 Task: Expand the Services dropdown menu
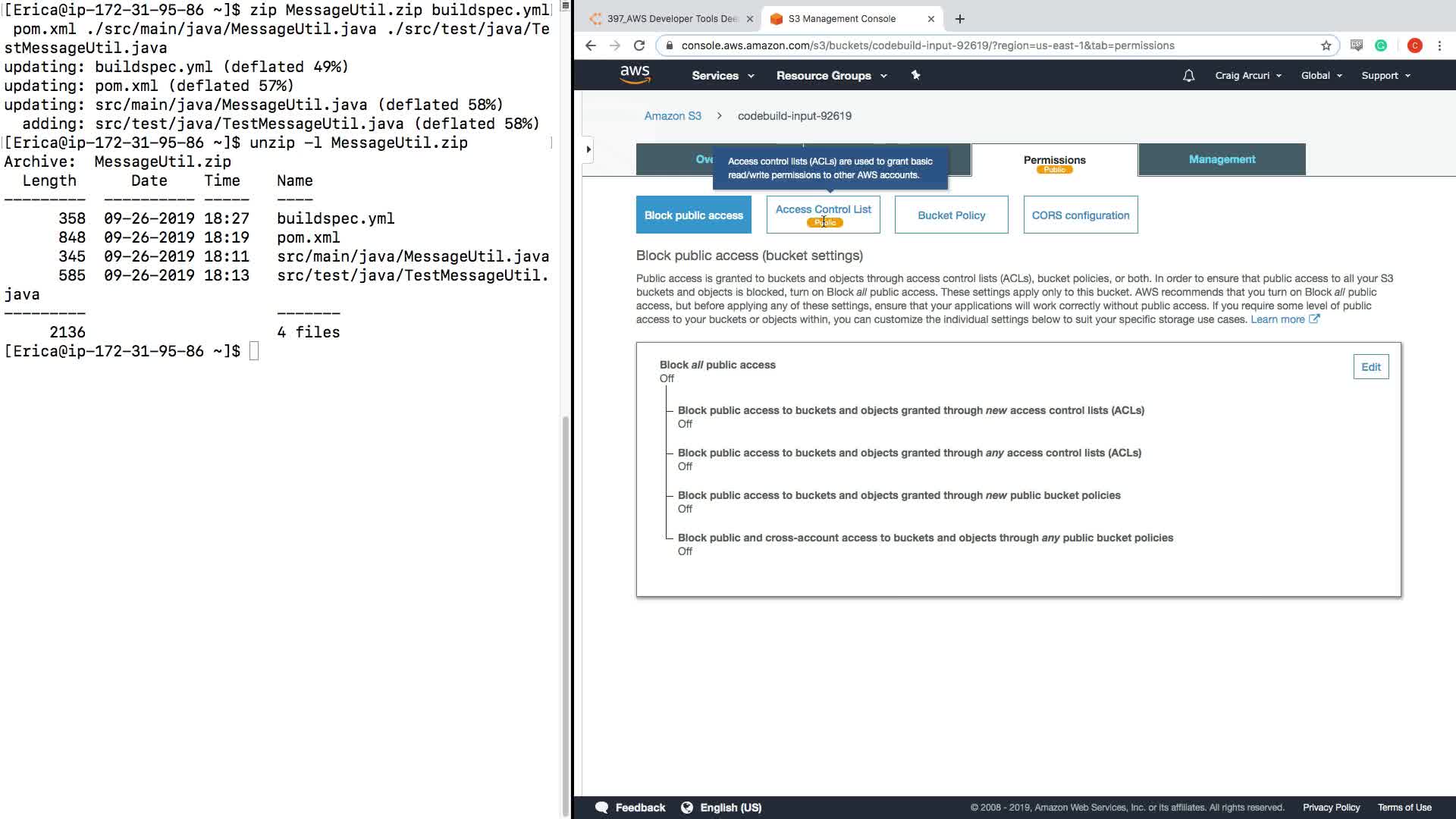coord(722,76)
